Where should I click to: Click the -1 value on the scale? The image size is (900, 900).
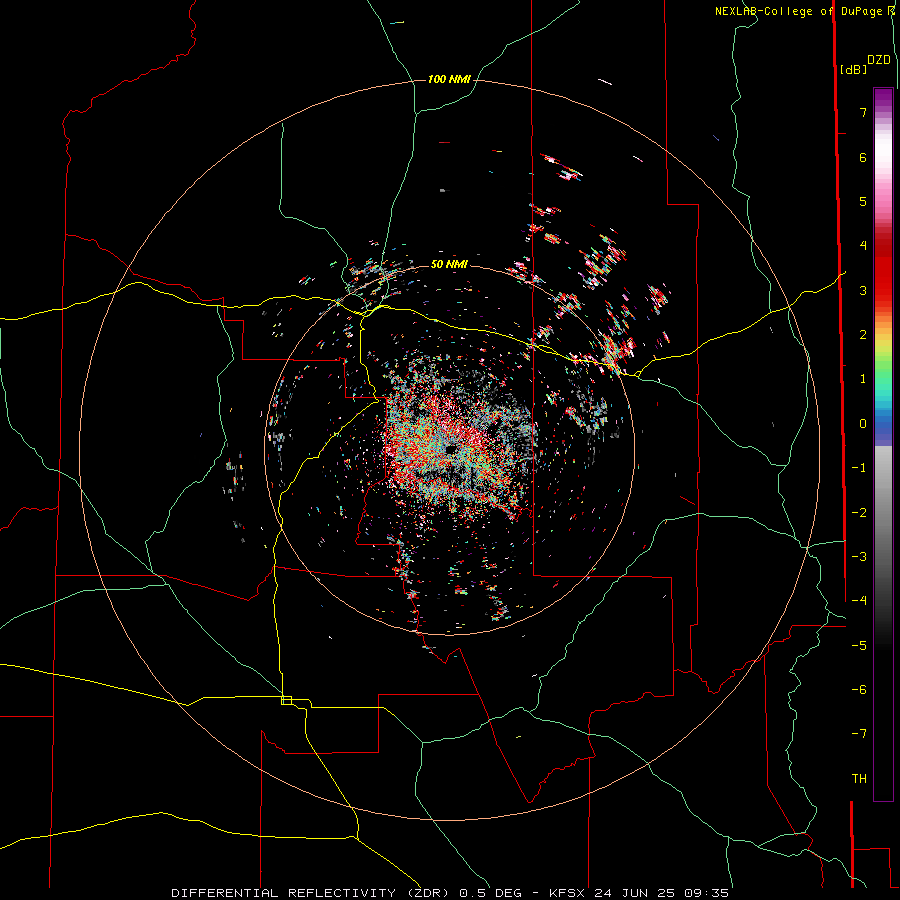(859, 468)
